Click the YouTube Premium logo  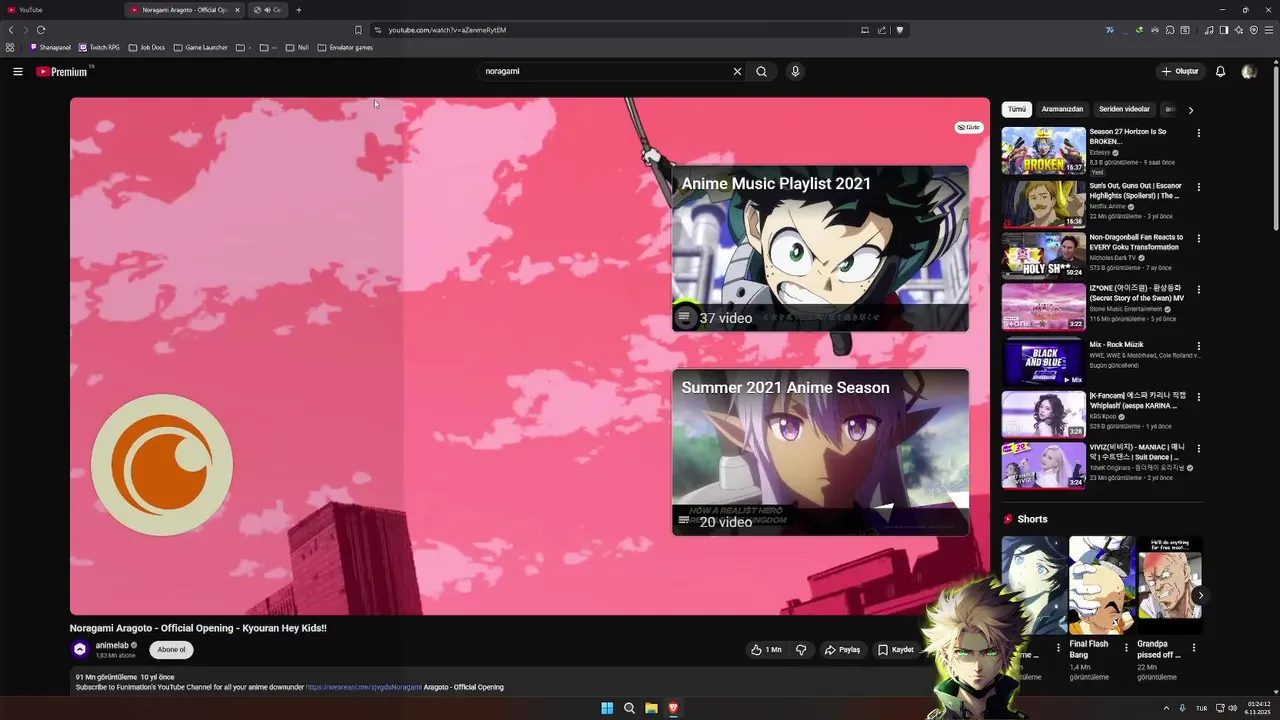pos(63,72)
